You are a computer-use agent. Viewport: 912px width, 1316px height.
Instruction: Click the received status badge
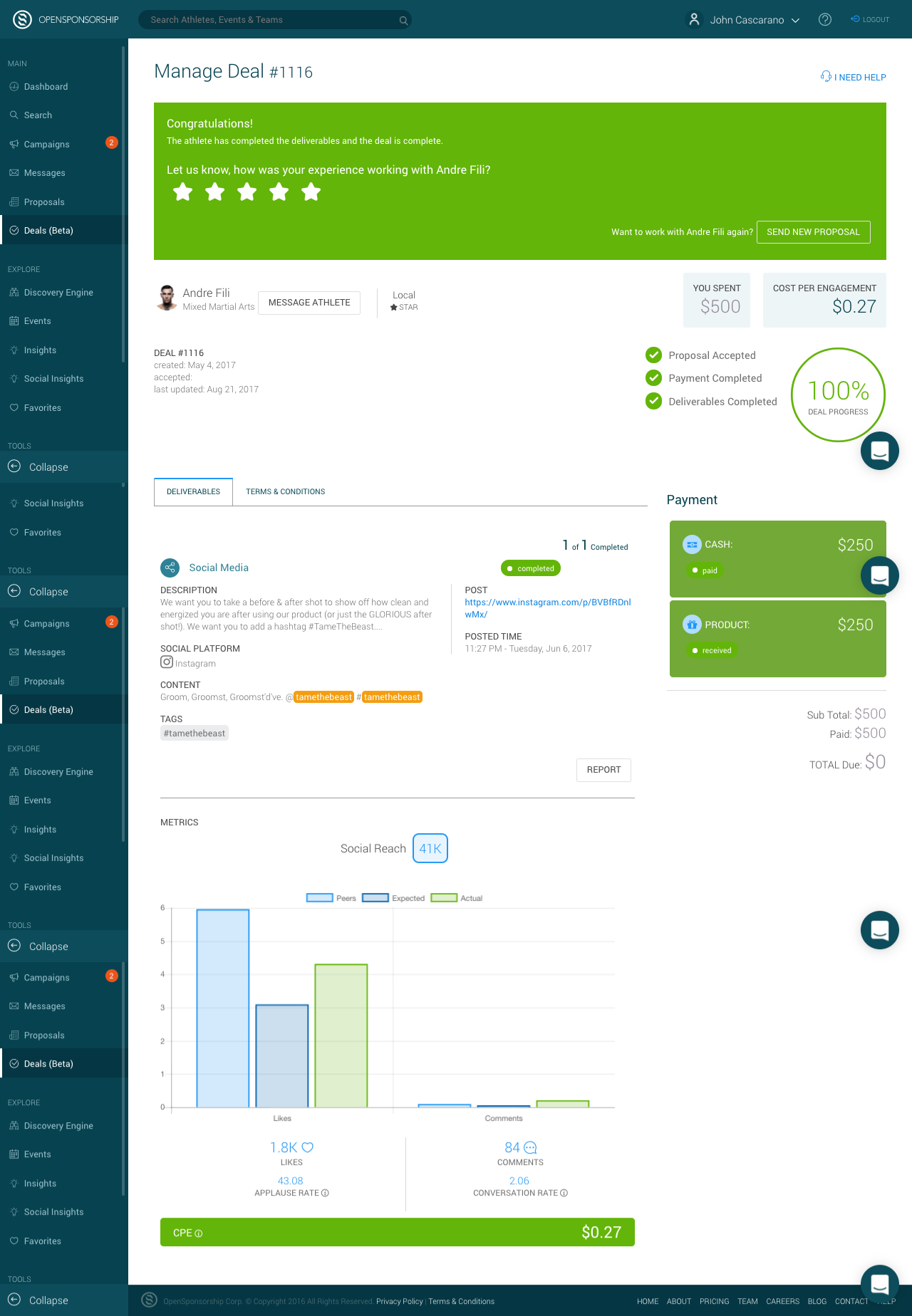[712, 650]
